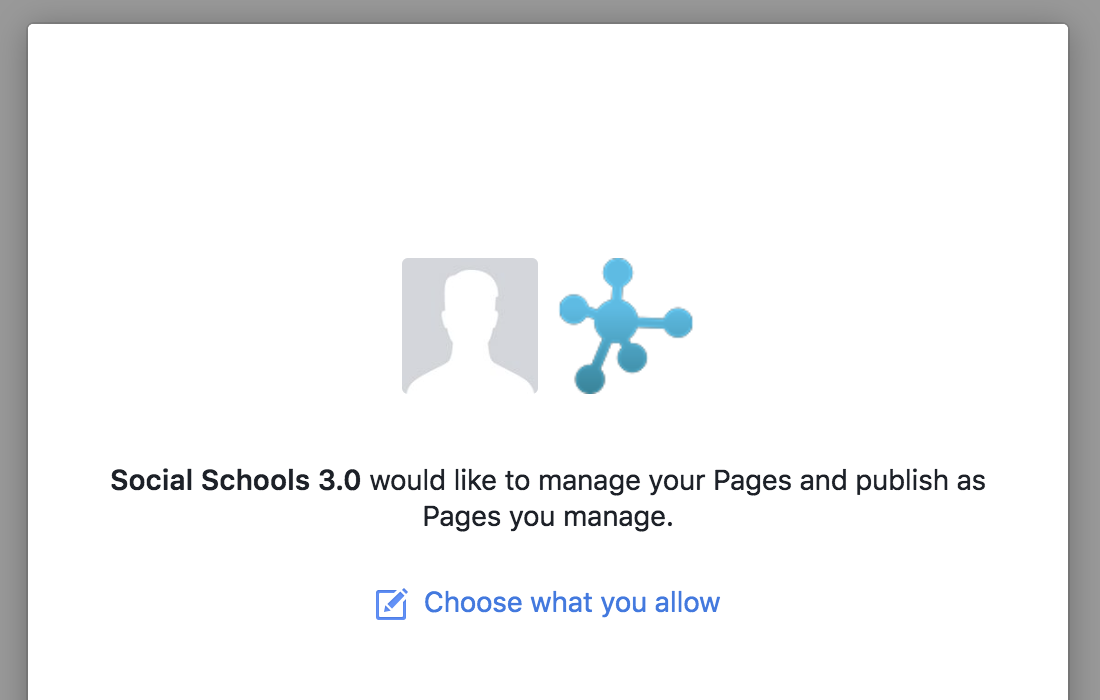Click the words "publish as" in the message

(x=920, y=481)
